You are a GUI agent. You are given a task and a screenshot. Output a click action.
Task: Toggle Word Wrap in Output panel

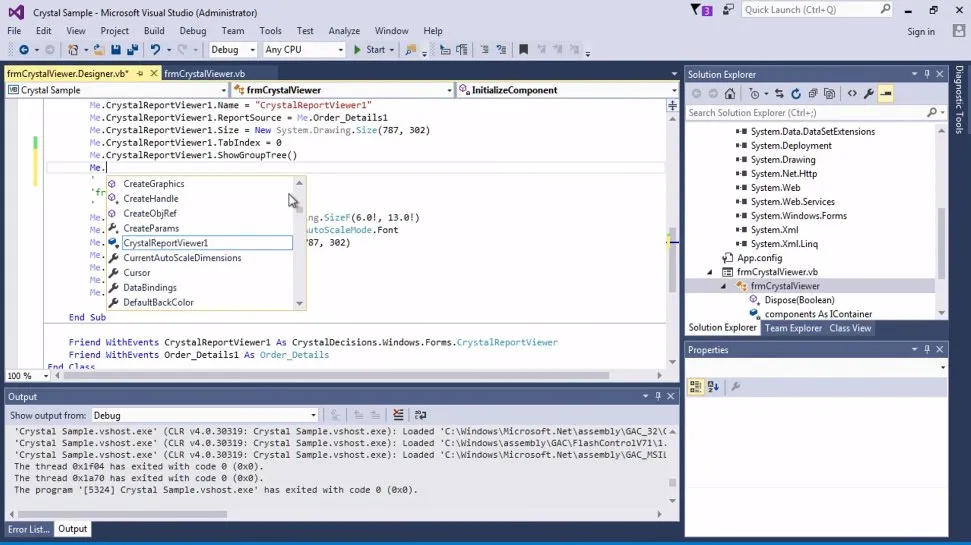421,415
